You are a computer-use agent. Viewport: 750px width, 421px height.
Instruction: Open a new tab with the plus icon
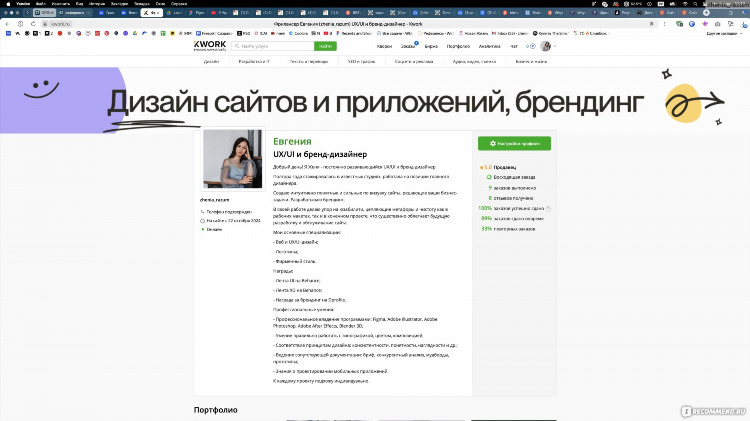click(x=706, y=12)
